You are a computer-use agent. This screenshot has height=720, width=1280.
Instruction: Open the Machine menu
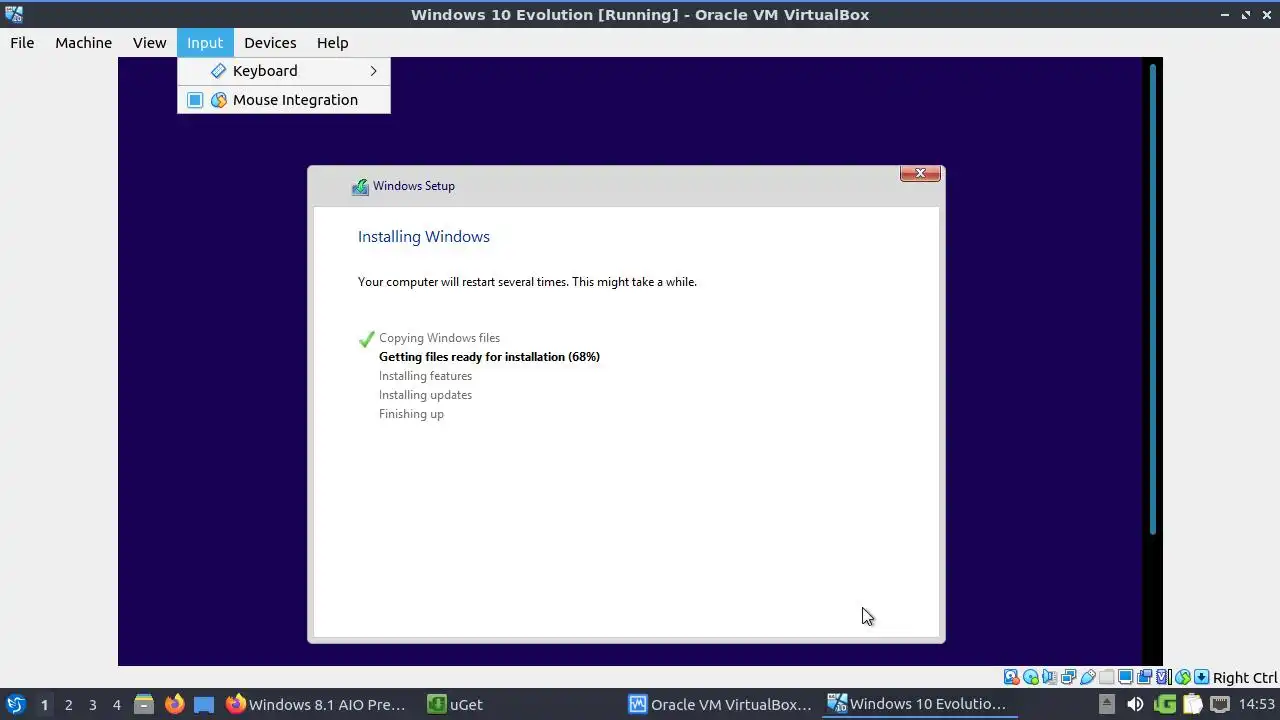tap(83, 42)
